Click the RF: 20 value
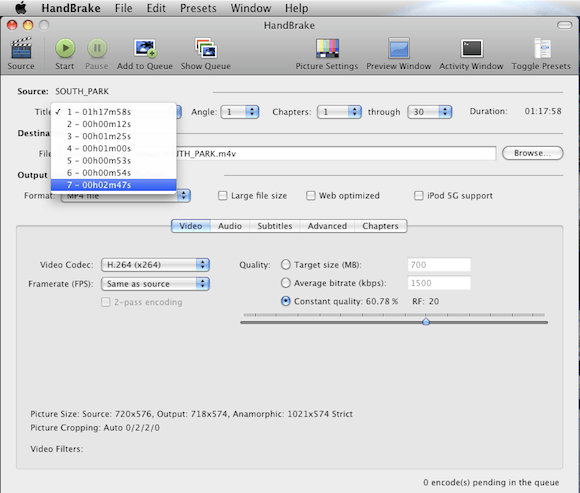Viewport: 580px width, 493px height. (426, 301)
